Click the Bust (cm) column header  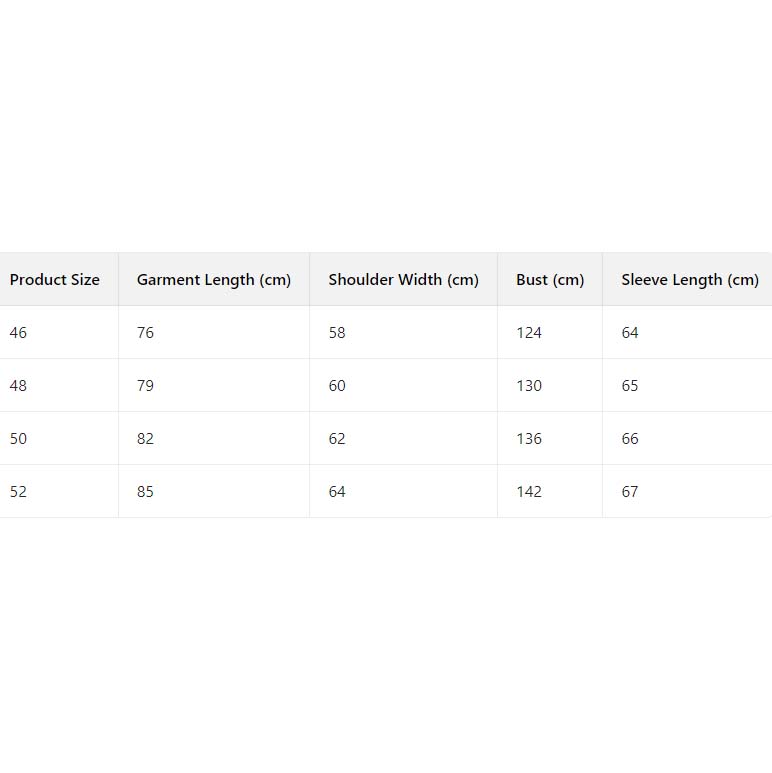[550, 280]
